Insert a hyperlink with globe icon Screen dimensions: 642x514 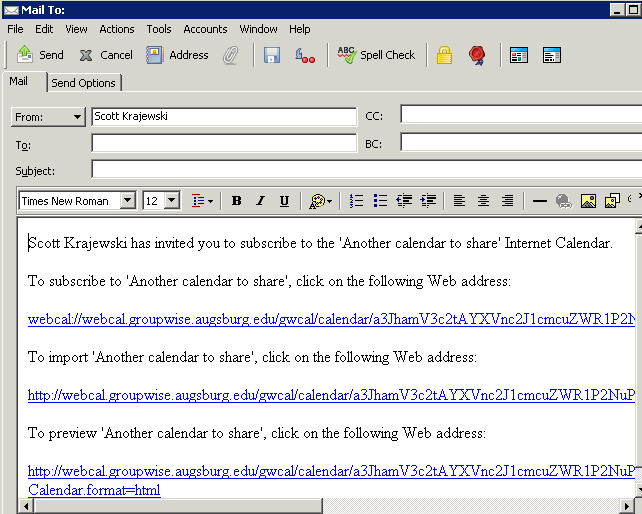564,201
